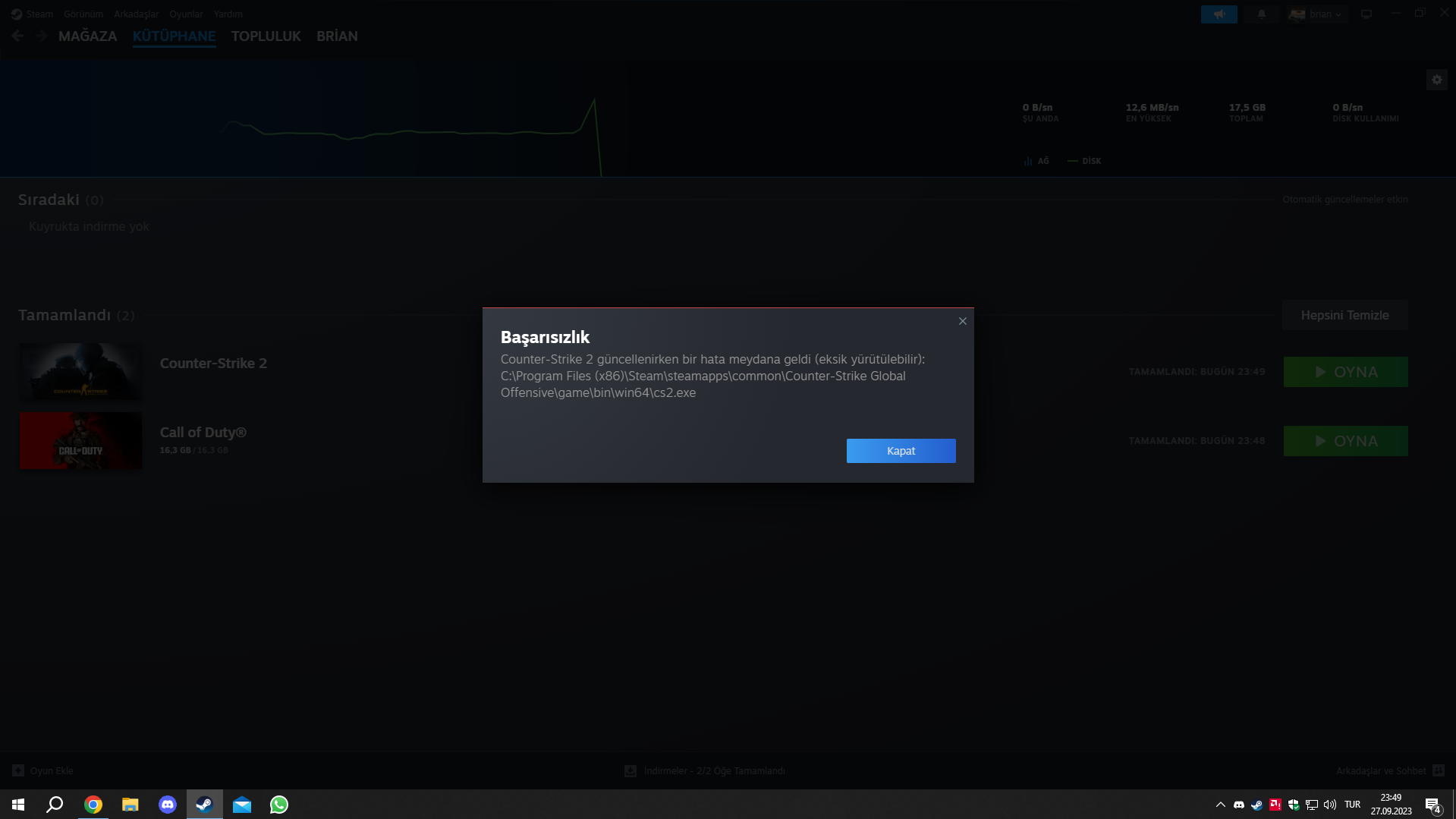This screenshot has width=1456, height=819.
Task: Open the MAĞAZA store tab
Action: (x=87, y=36)
